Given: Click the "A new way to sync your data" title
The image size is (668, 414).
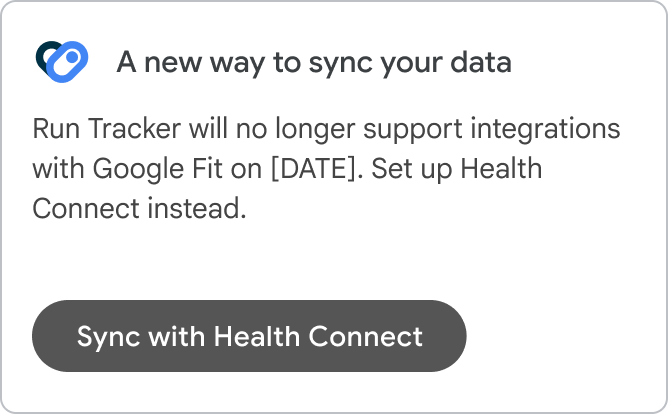Looking at the screenshot, I should 314,62.
